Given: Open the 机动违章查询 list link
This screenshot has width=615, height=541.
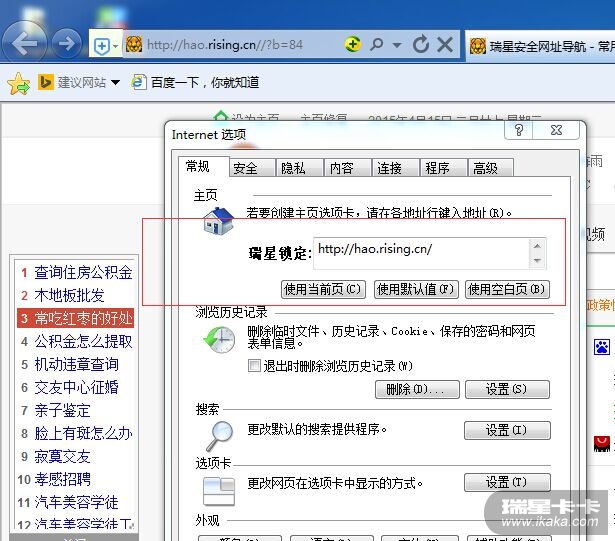Looking at the screenshot, I should point(76,364).
